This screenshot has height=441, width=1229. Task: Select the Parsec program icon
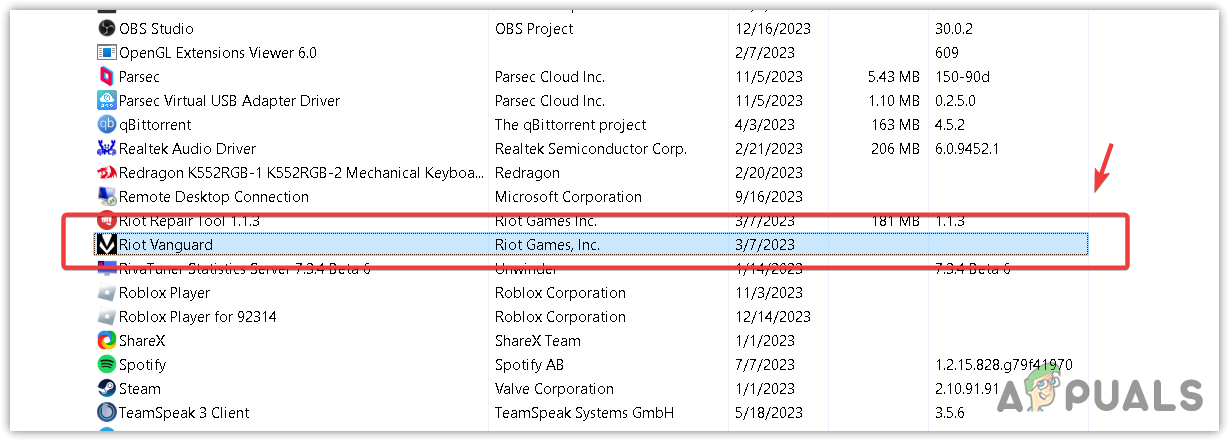pyautogui.click(x=107, y=77)
